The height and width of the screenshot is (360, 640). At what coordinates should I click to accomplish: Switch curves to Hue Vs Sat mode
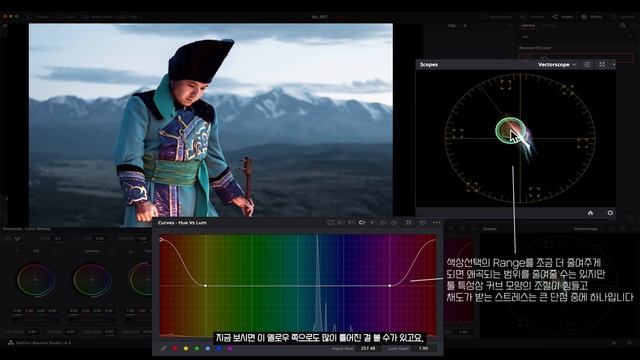point(351,222)
